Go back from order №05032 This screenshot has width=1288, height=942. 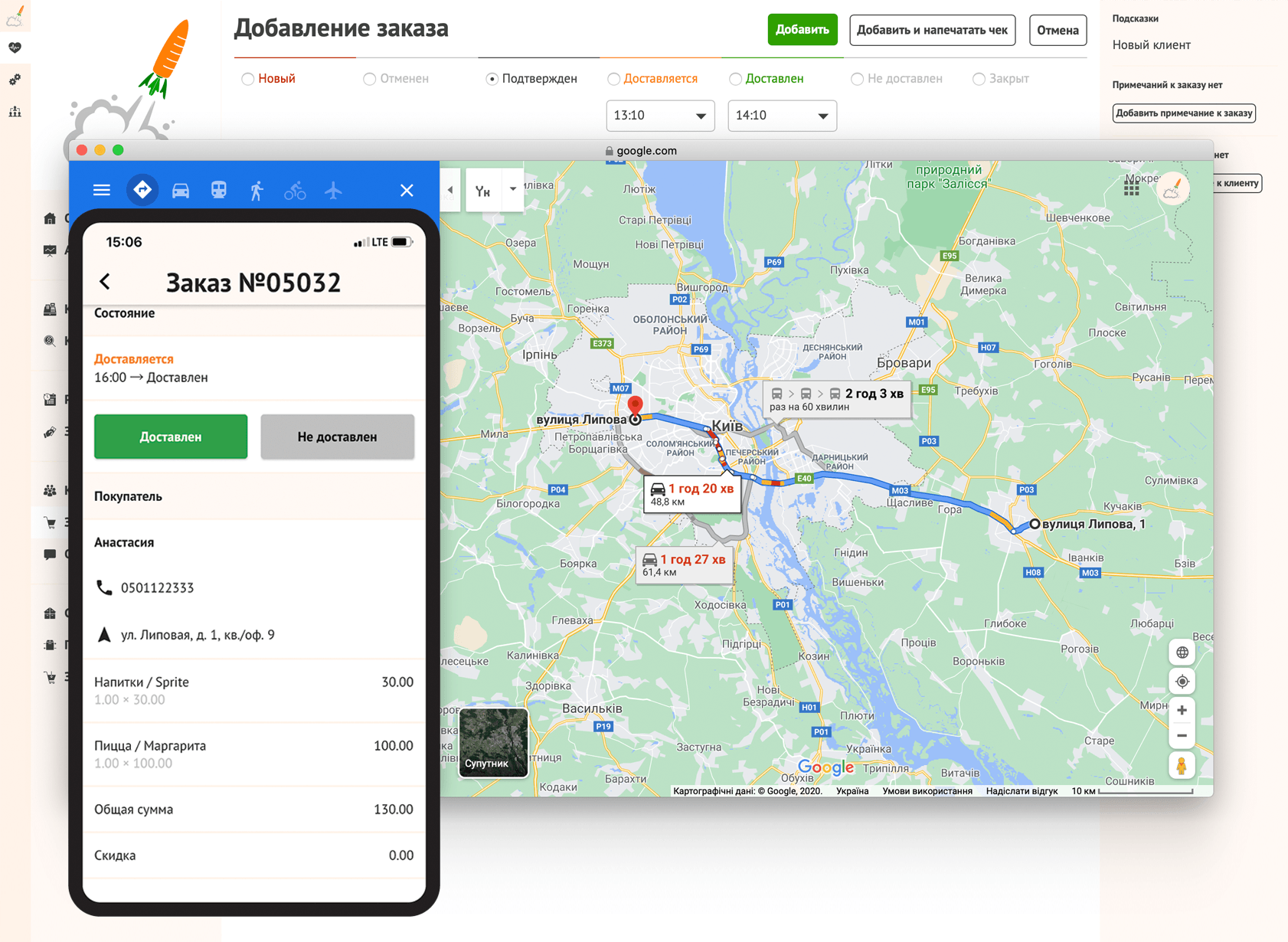tap(105, 282)
